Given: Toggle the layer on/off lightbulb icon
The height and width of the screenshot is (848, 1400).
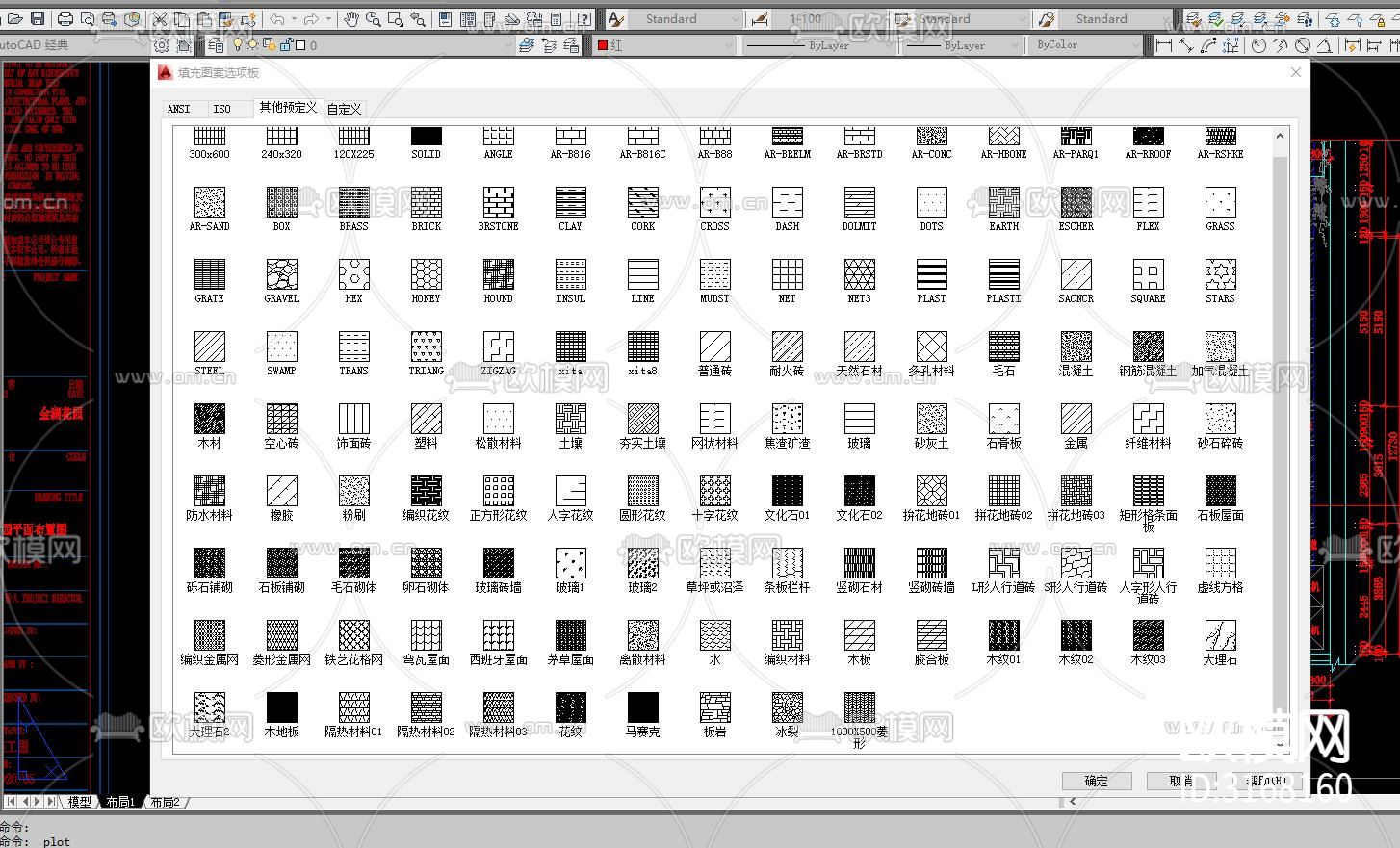Looking at the screenshot, I should coord(238,44).
